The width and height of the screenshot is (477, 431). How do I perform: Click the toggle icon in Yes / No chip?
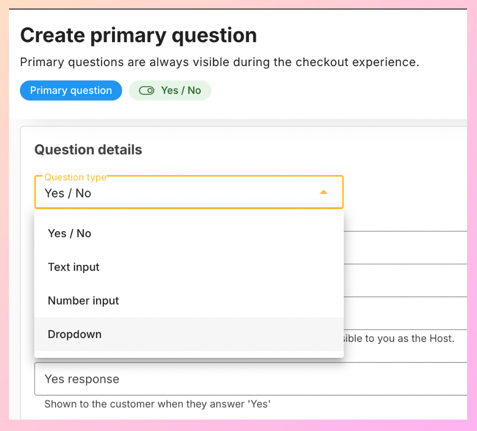click(146, 90)
